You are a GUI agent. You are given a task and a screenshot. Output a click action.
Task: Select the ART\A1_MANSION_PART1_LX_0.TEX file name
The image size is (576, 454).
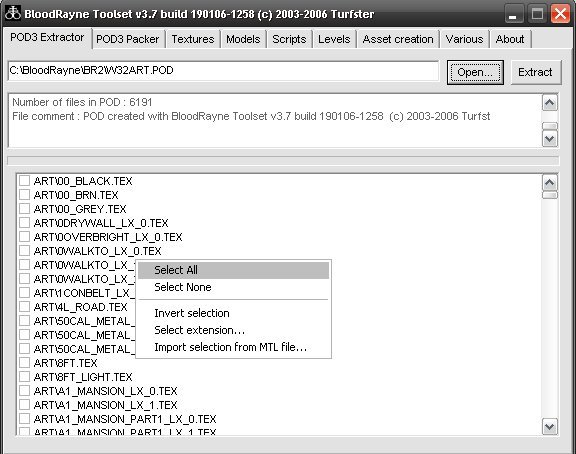point(125,419)
